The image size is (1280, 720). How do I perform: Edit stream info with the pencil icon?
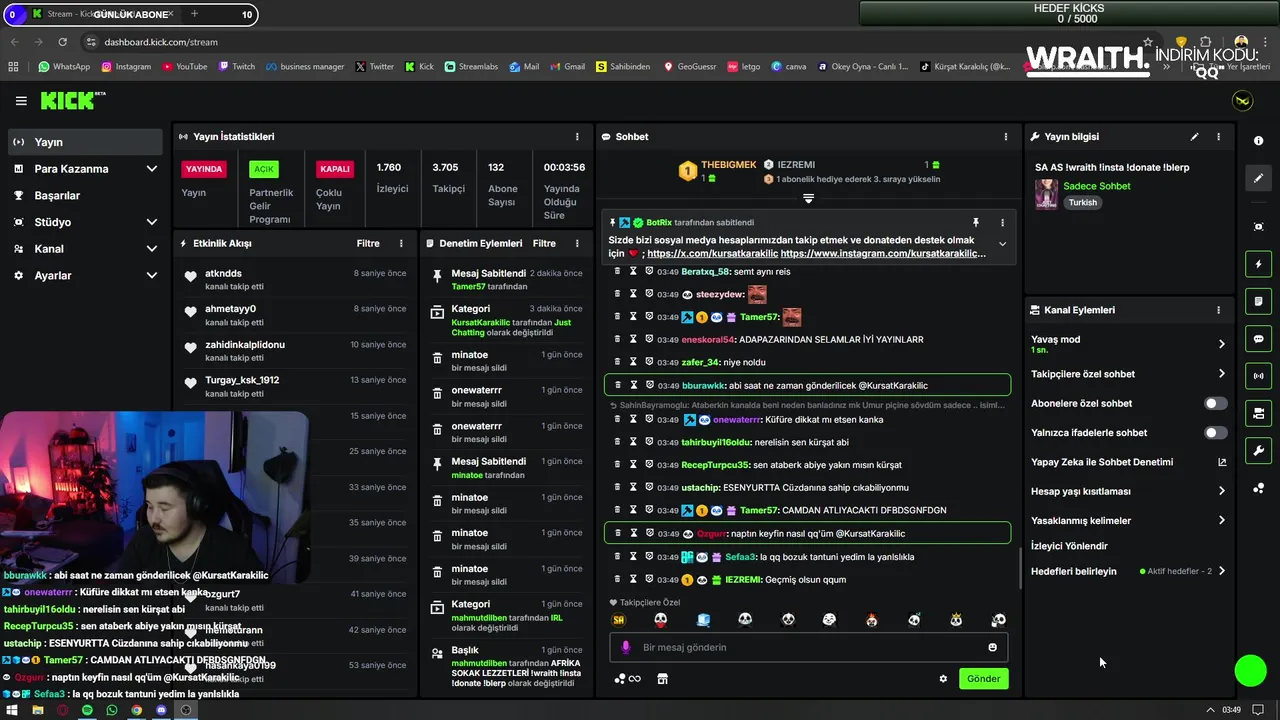tap(1194, 137)
